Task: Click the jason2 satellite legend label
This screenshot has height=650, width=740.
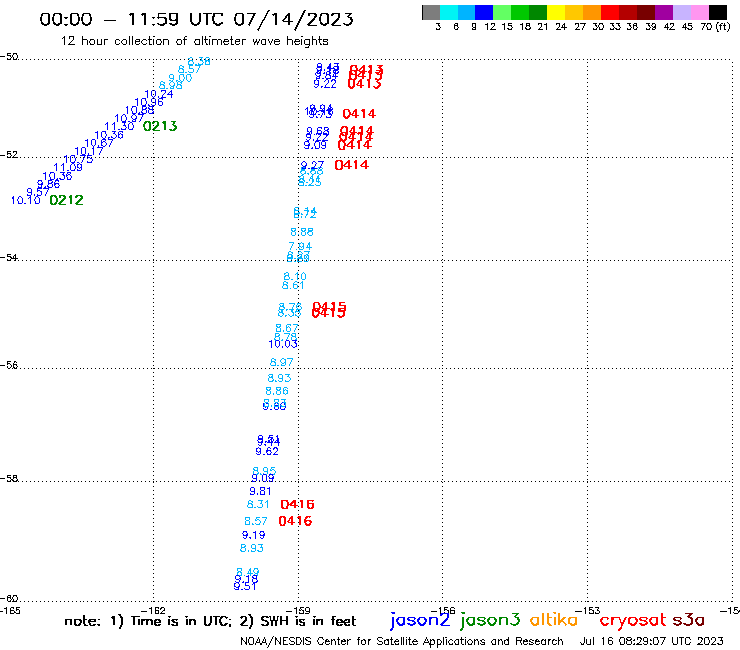Action: tap(420, 620)
